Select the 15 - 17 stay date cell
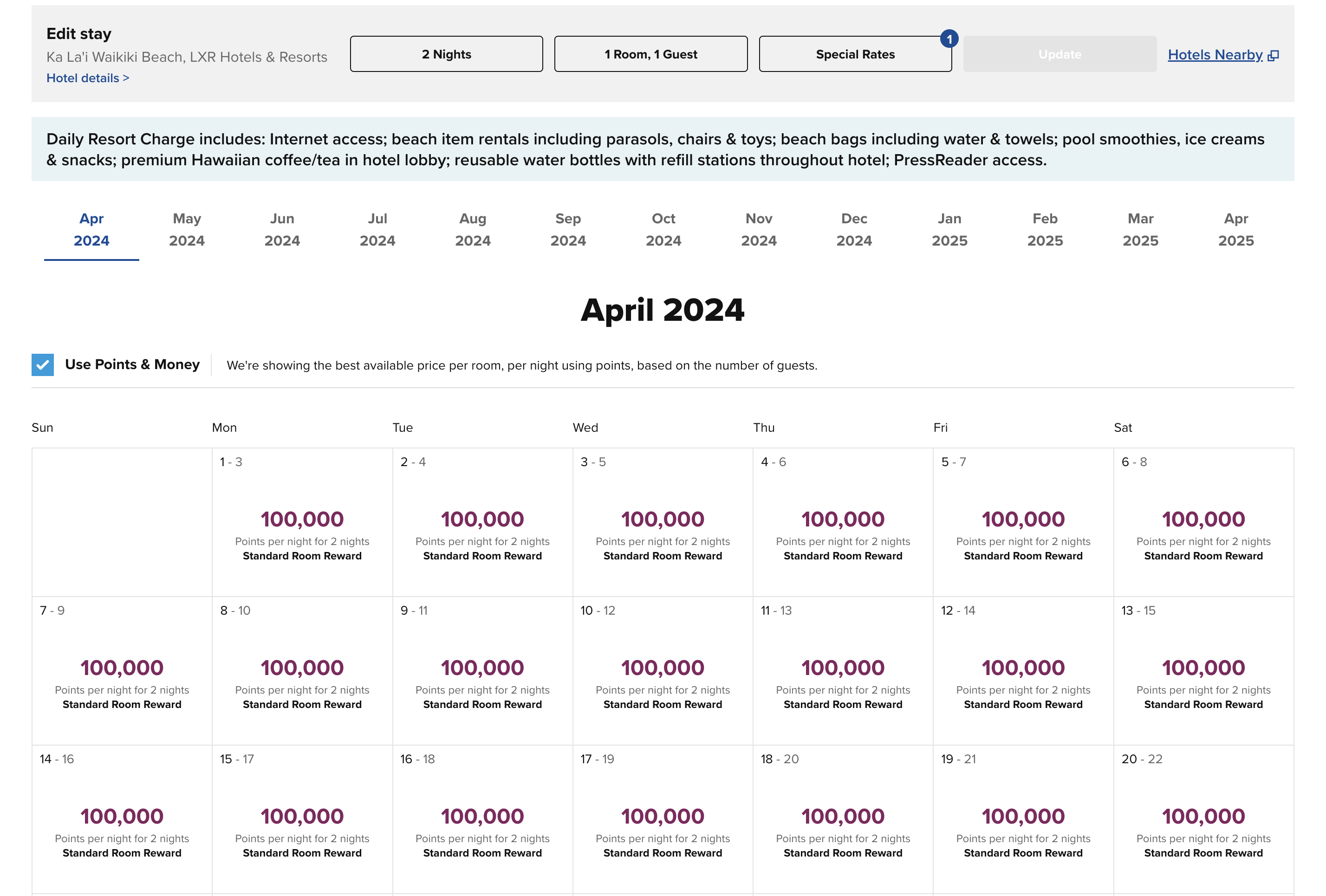 pyautogui.click(x=302, y=819)
